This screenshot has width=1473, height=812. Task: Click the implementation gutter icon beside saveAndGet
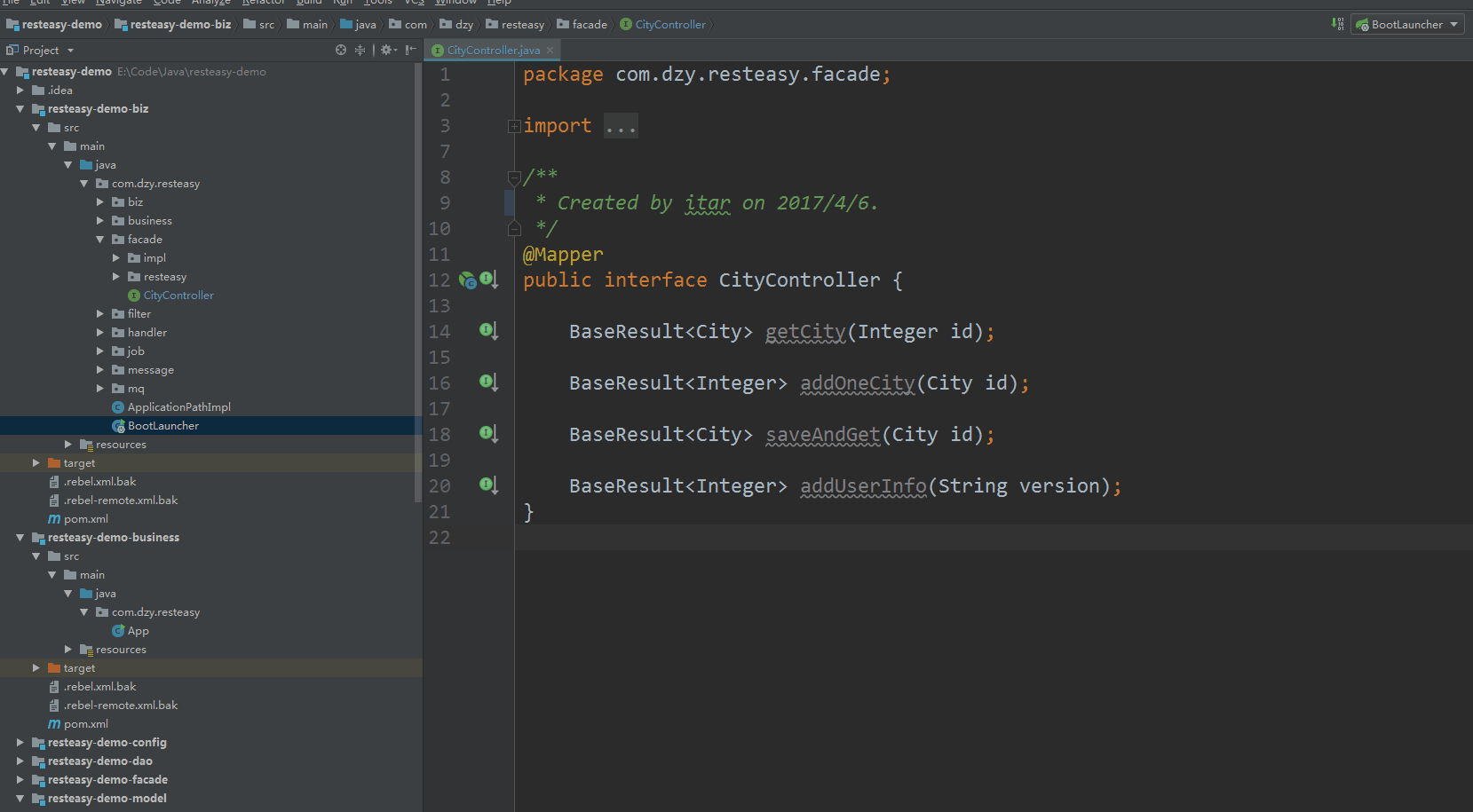488,434
